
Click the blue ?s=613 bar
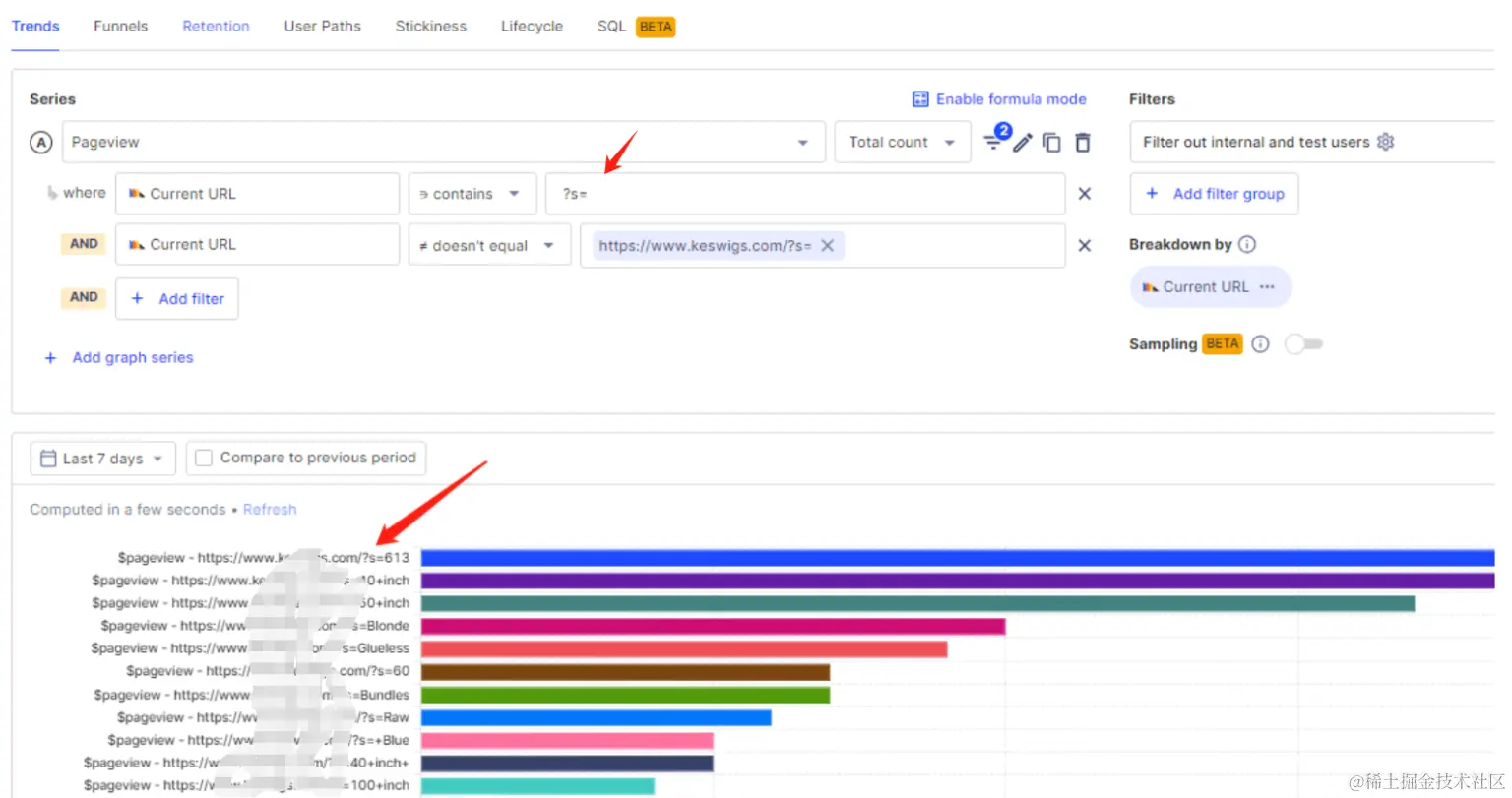point(958,558)
